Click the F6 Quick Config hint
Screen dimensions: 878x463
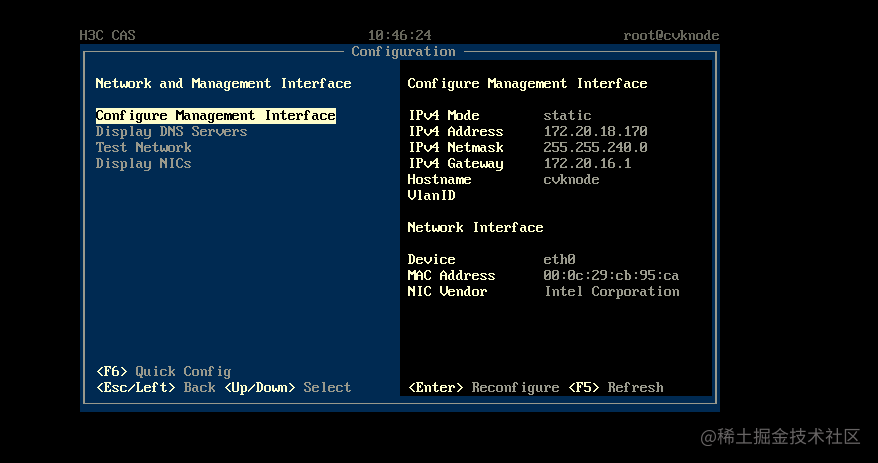163,372
